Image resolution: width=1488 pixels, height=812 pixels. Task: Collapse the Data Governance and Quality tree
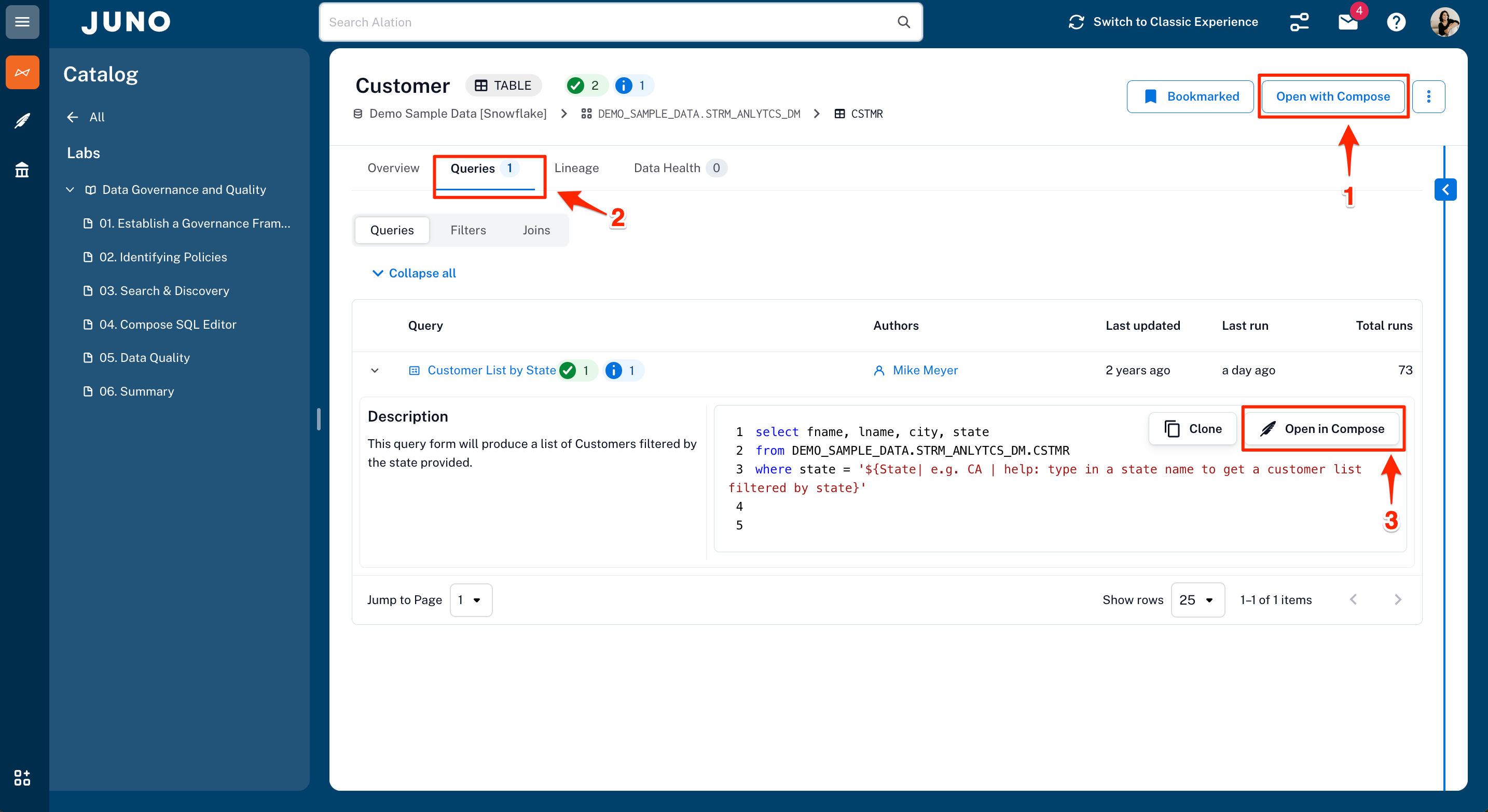70,190
